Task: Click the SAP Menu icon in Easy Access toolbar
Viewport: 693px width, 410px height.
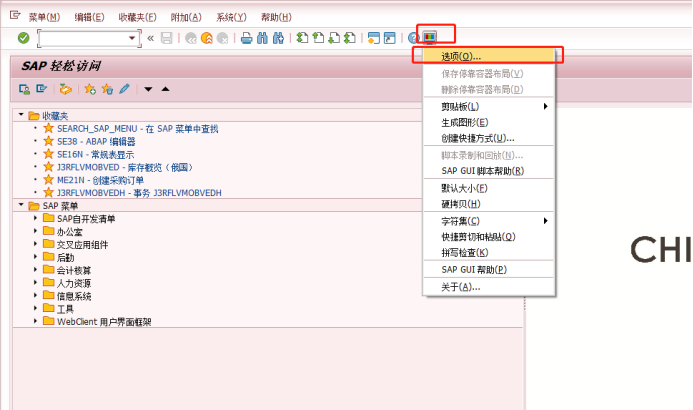Action: point(42,89)
